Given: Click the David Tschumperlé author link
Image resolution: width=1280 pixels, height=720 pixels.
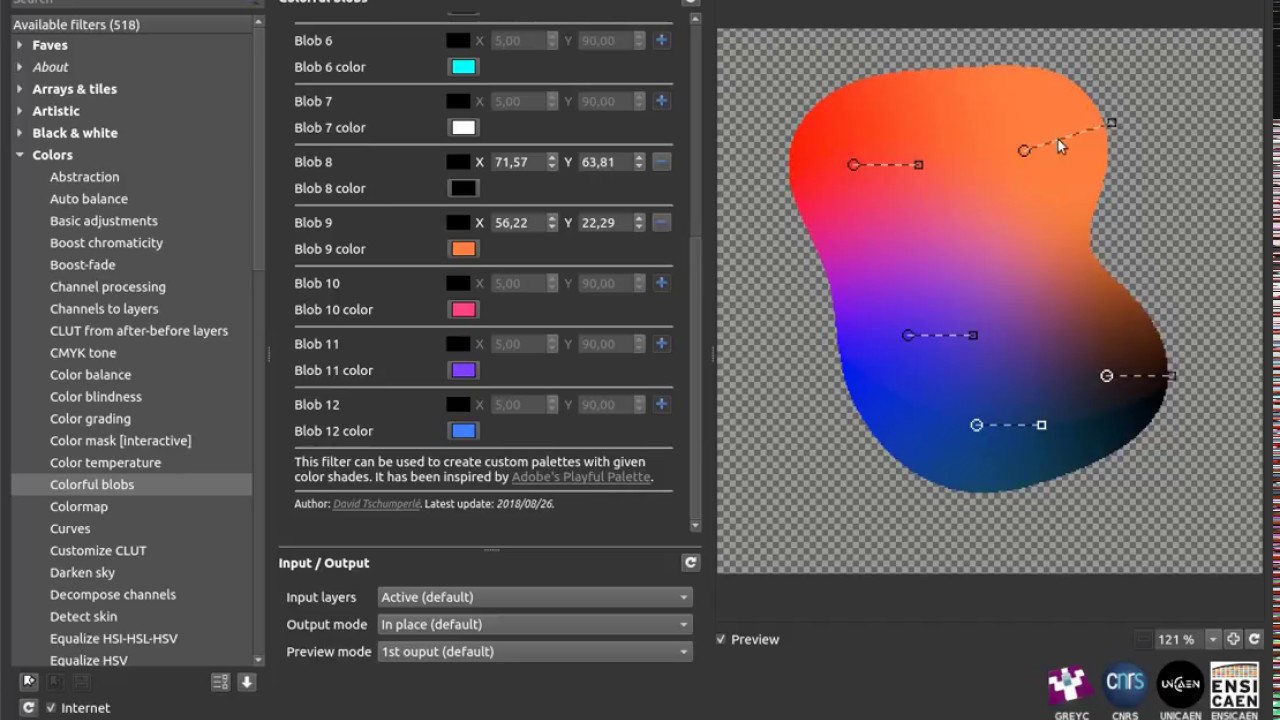Looking at the screenshot, I should (376, 504).
